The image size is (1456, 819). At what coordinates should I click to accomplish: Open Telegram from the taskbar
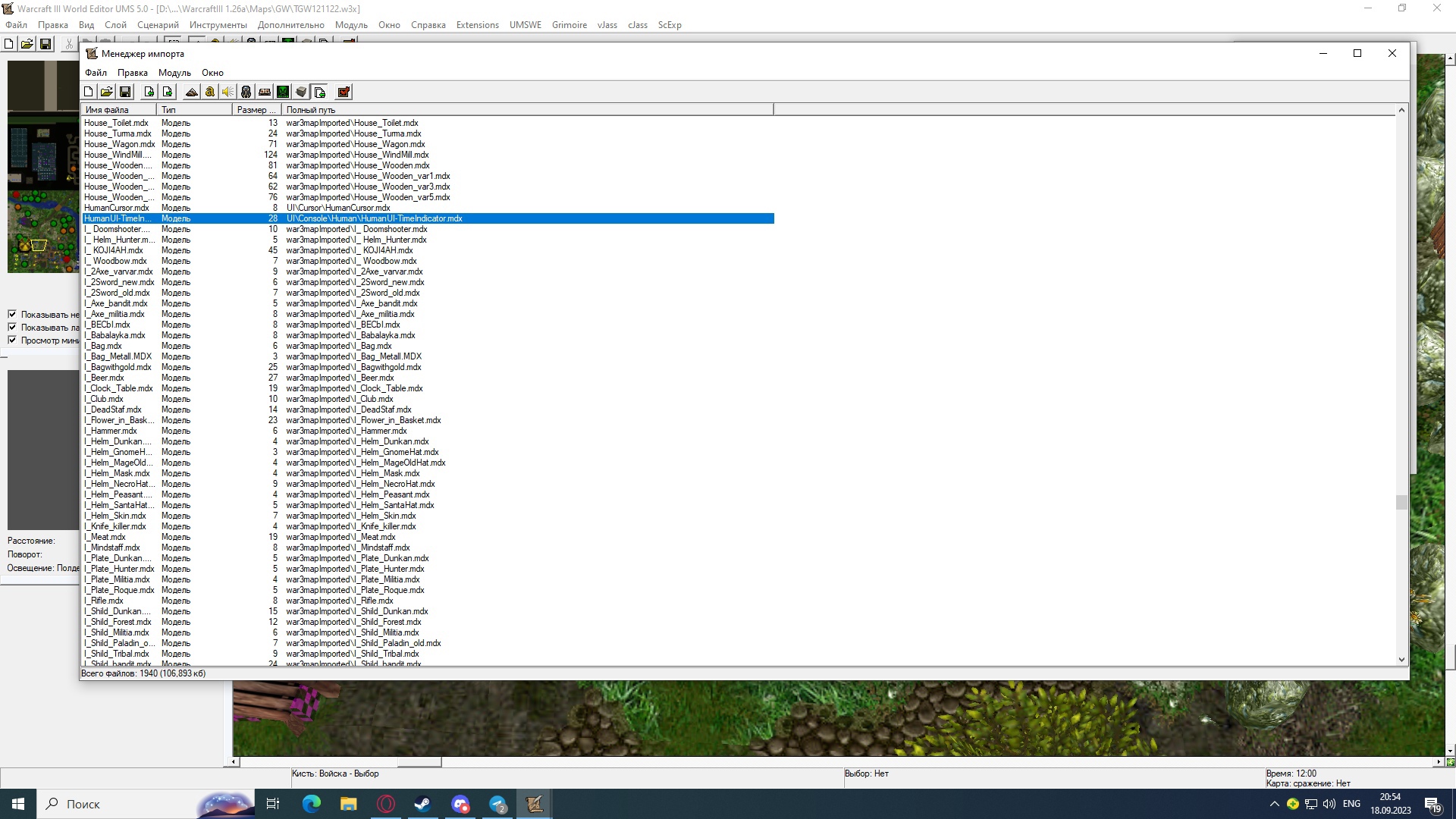click(x=497, y=804)
